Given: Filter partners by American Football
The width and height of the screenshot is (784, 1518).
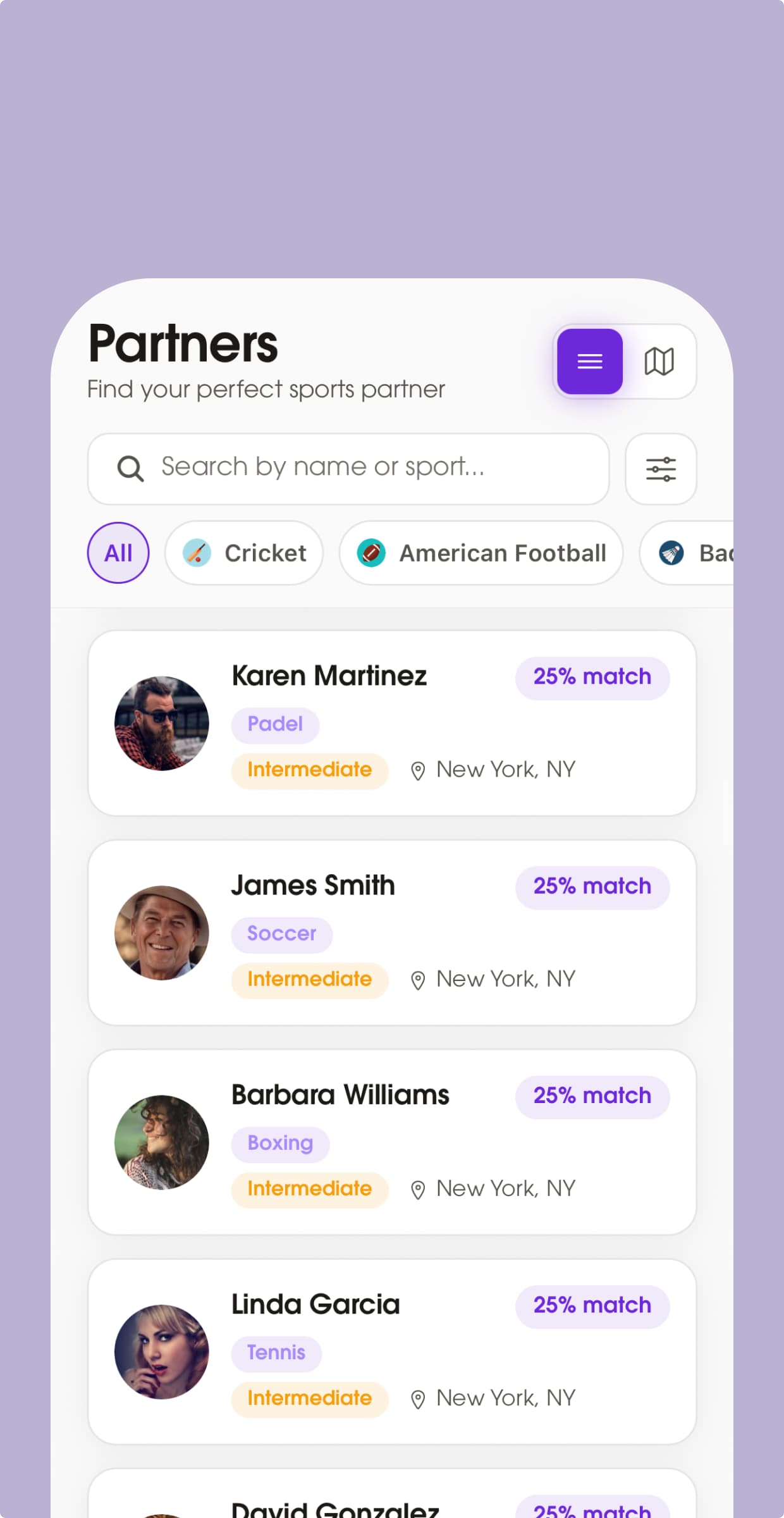Looking at the screenshot, I should 481,553.
